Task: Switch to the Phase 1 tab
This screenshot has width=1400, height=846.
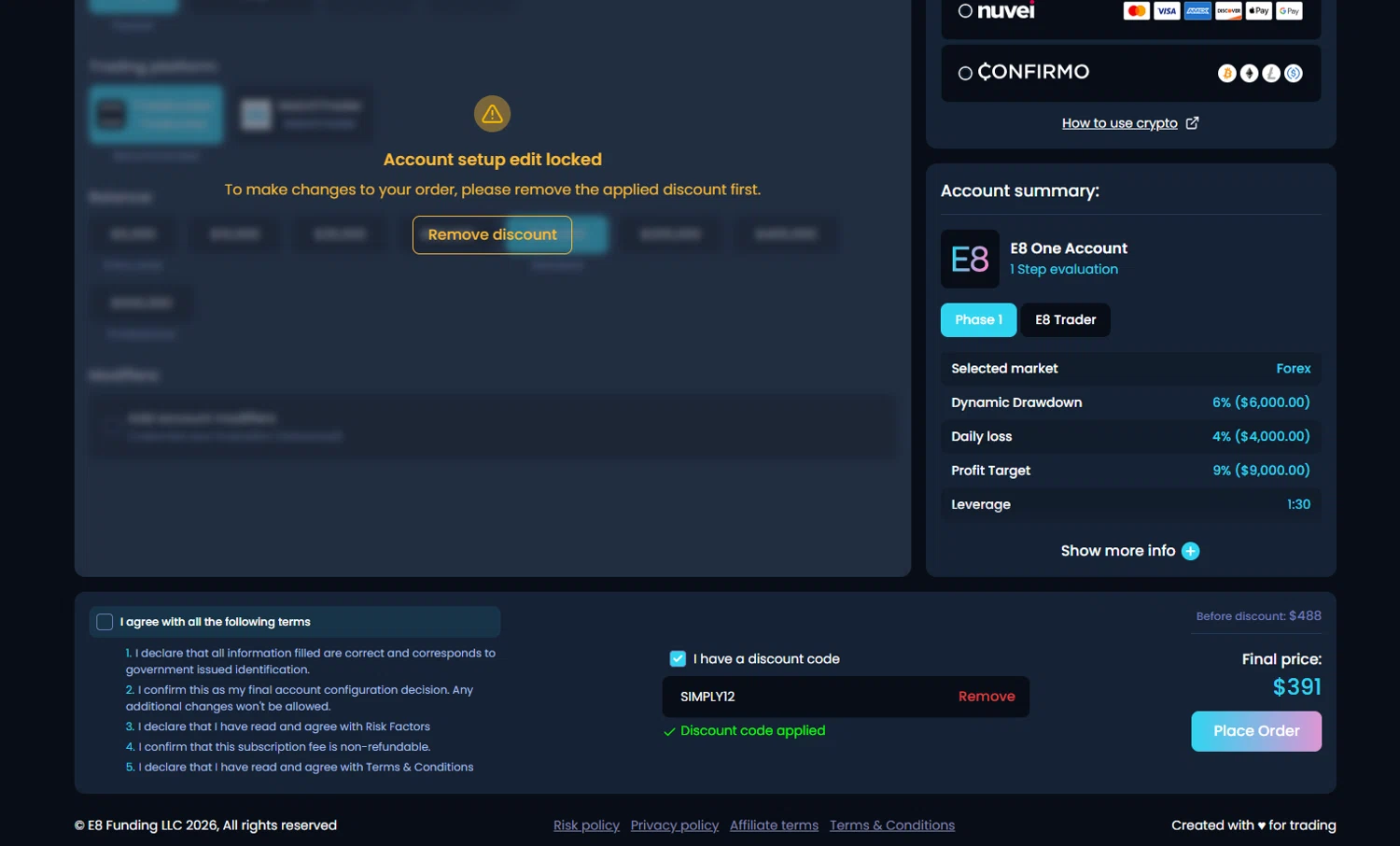Action: (978, 320)
